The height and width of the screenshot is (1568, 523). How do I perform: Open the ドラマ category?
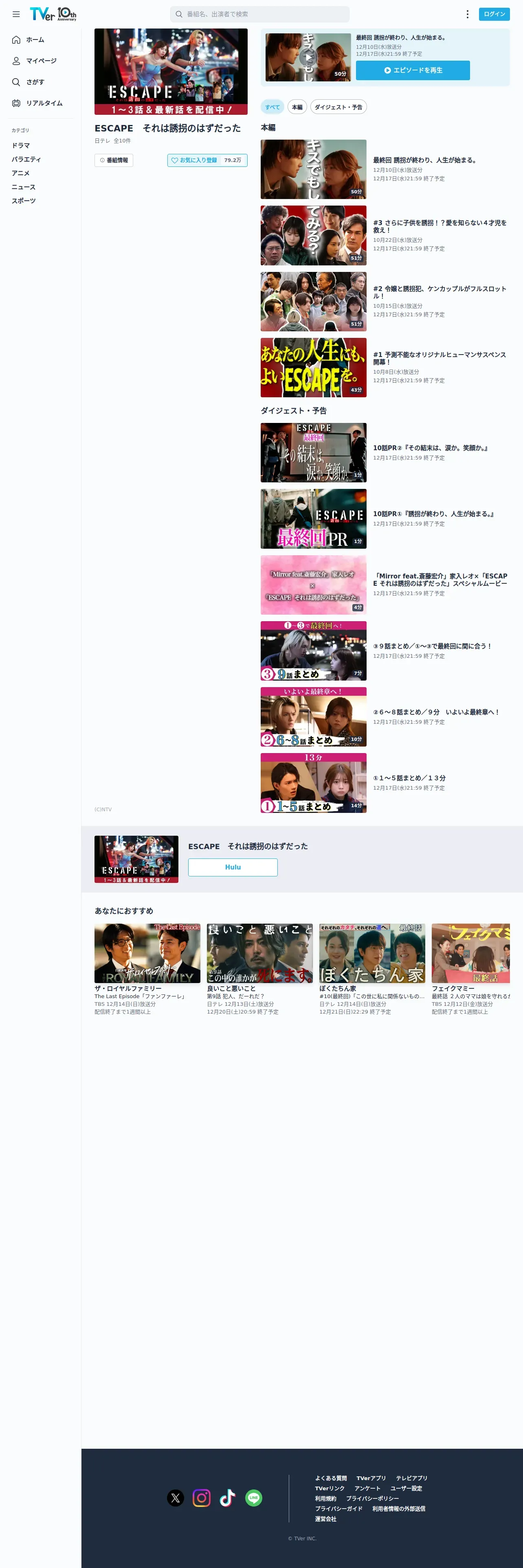pos(21,145)
